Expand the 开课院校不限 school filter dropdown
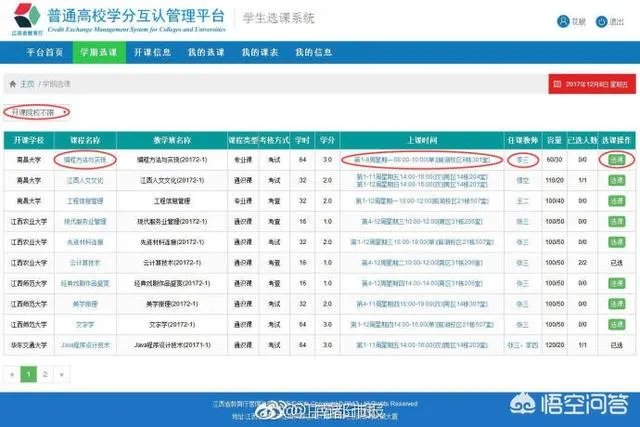 pyautogui.click(x=37, y=112)
